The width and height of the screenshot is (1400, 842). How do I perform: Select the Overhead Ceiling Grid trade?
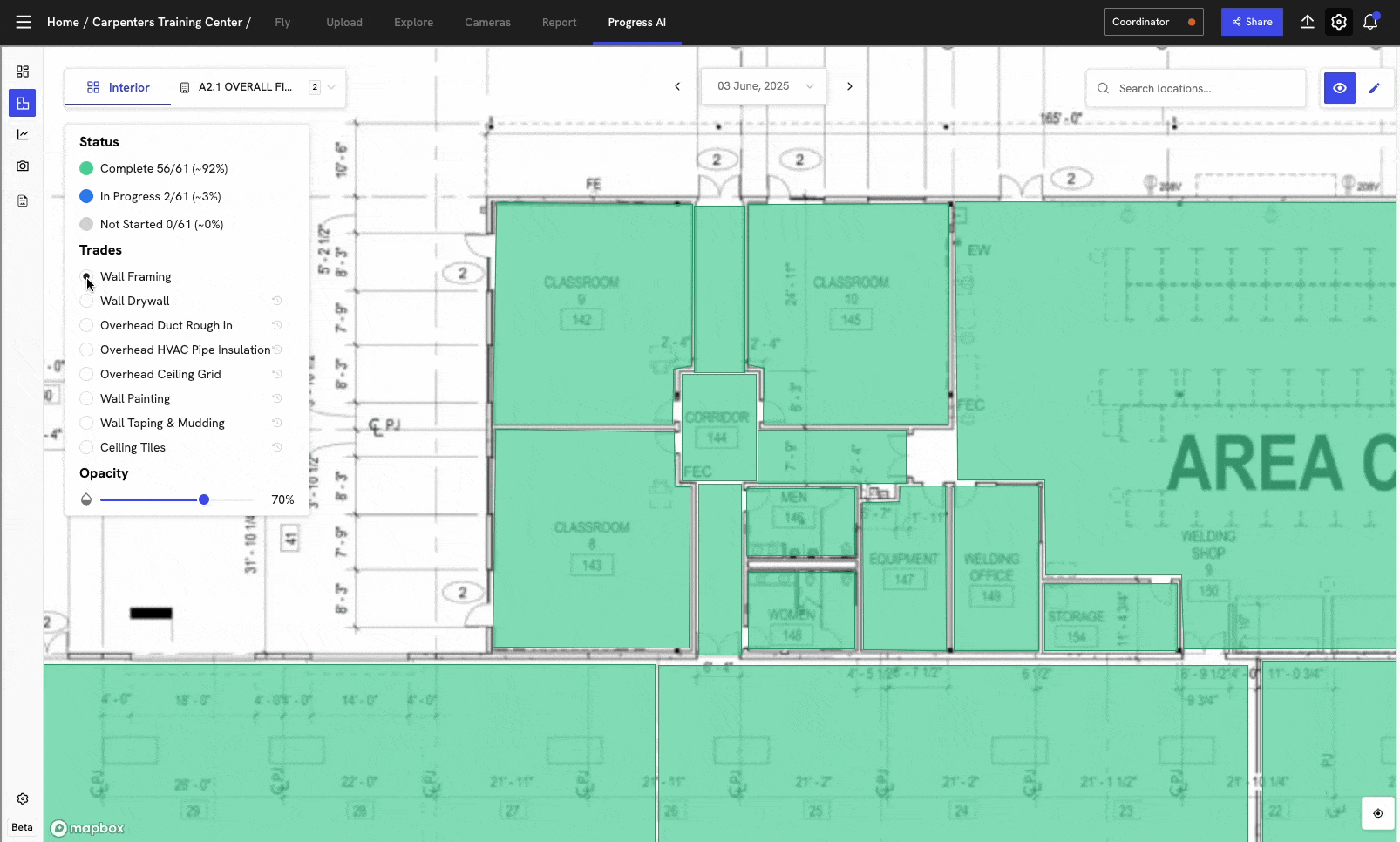pos(86,374)
